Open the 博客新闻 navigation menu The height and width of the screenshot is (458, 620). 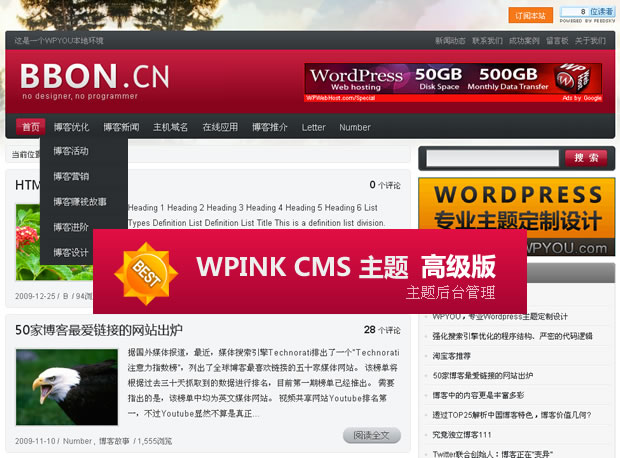pyautogui.click(x=121, y=127)
